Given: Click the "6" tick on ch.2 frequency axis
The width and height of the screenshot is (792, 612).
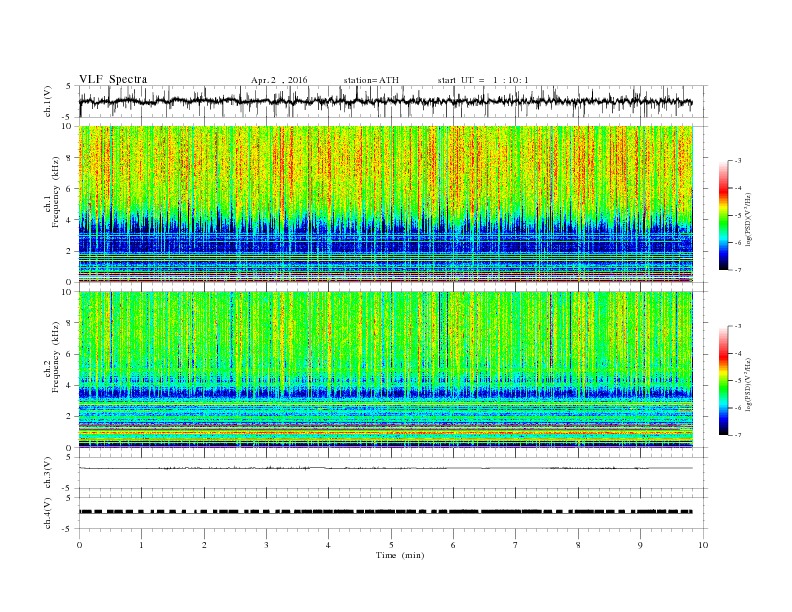Looking at the screenshot, I should pos(69,354).
